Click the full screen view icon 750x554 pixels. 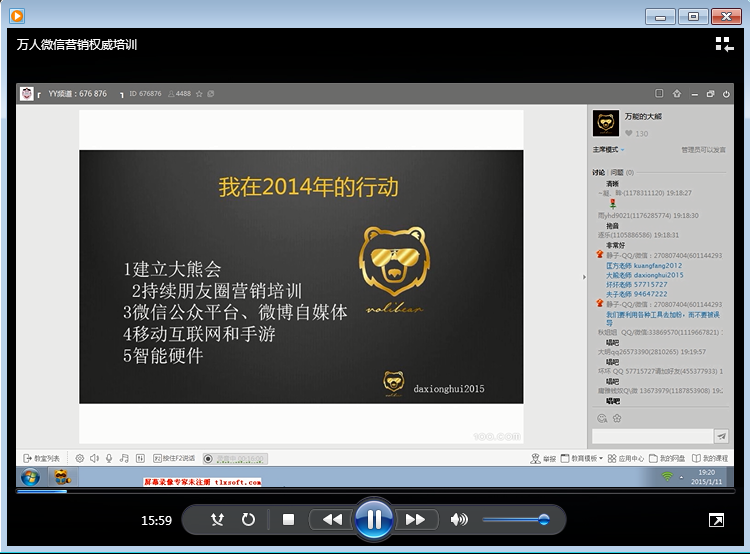[x=716, y=520]
